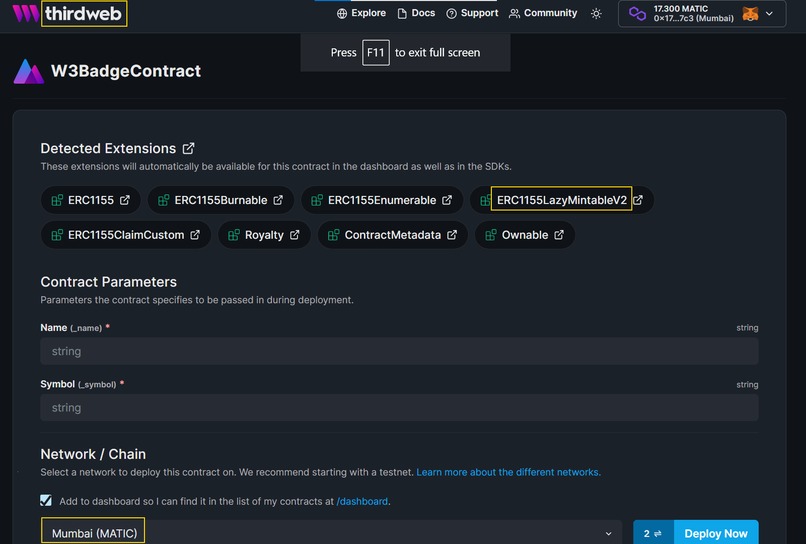The height and width of the screenshot is (544, 806).
Task: Toggle the Add to dashboard checkbox
Action: (x=46, y=500)
